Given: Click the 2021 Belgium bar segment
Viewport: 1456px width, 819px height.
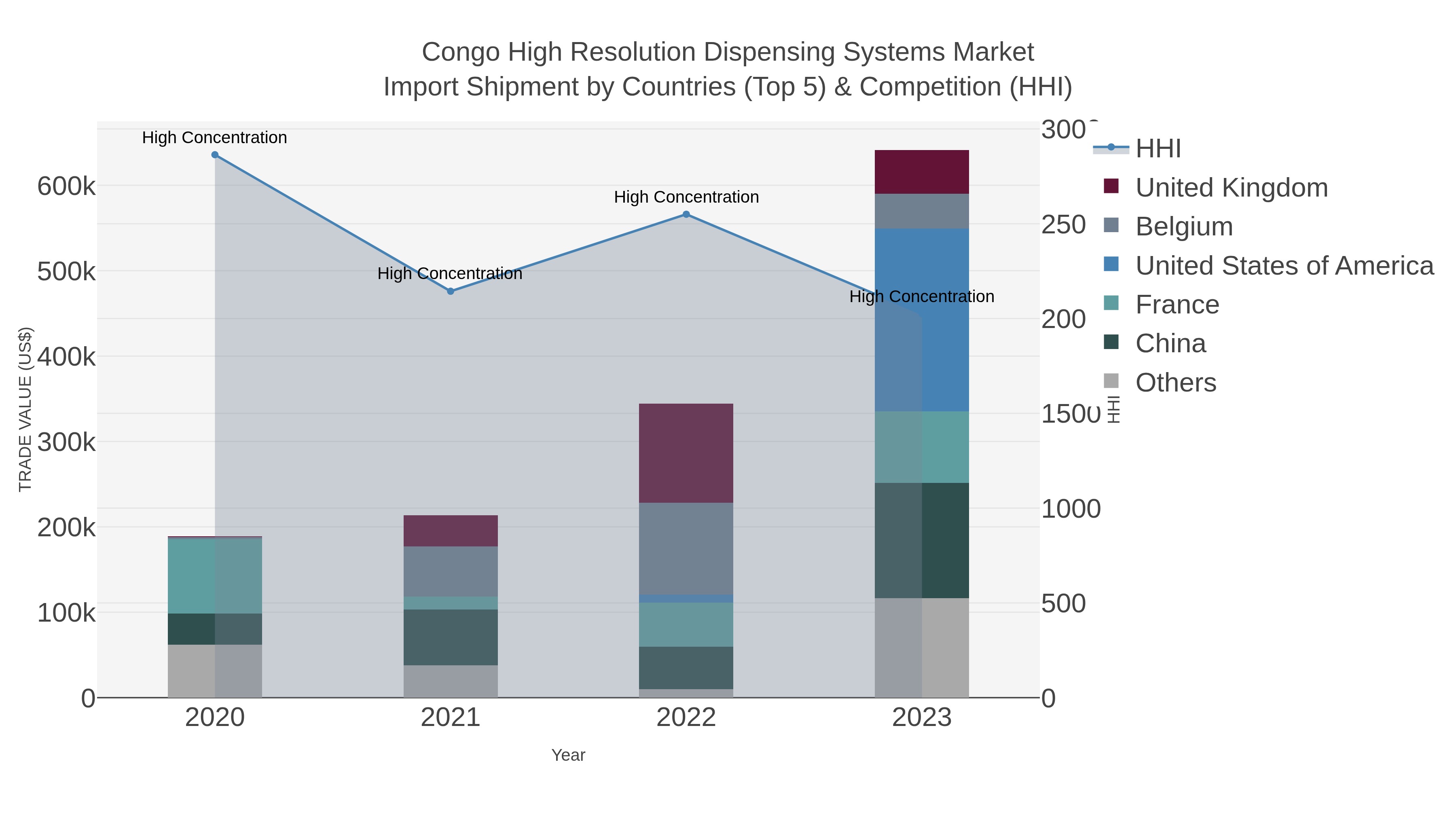Looking at the screenshot, I should click(451, 571).
